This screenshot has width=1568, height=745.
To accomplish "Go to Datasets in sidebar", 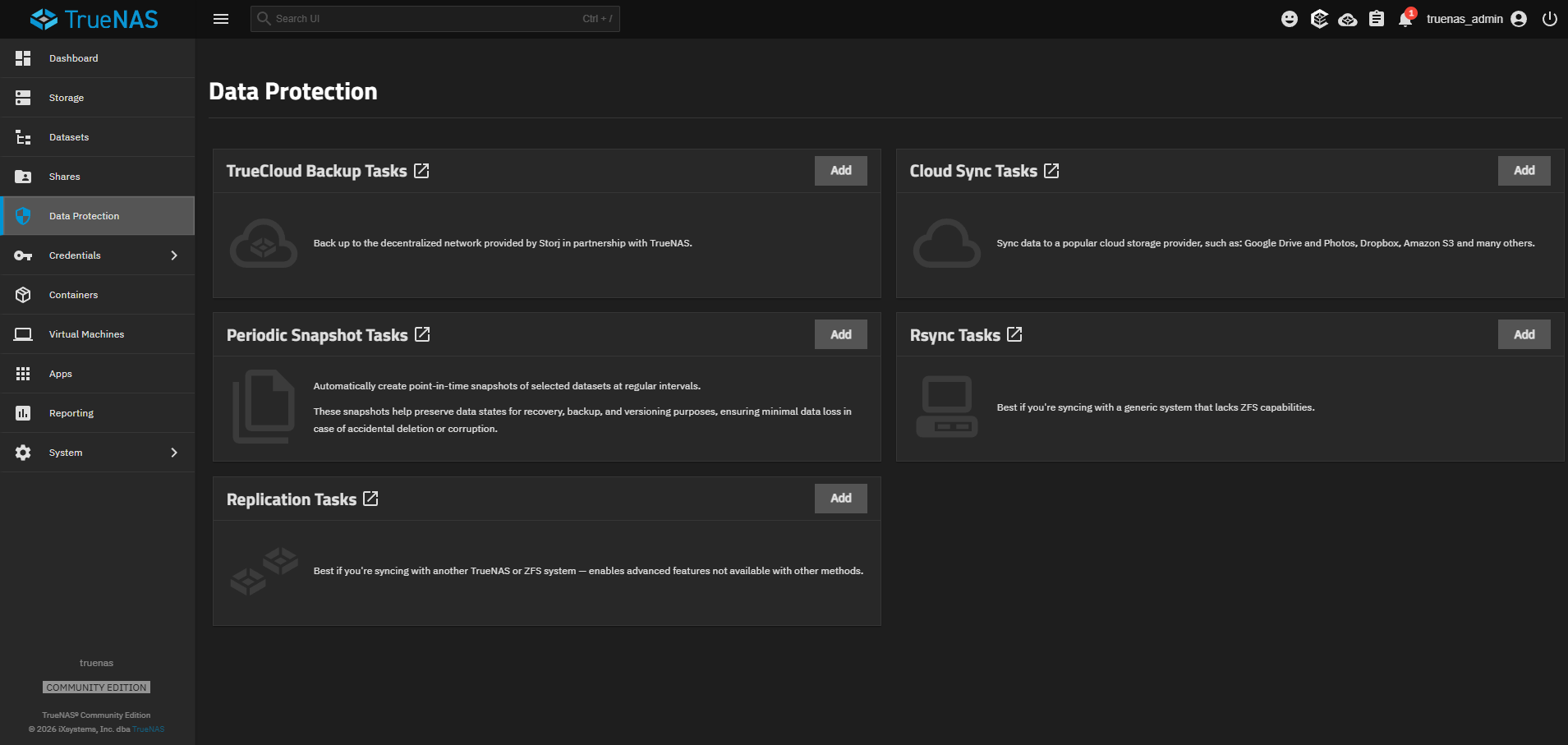I will [98, 137].
